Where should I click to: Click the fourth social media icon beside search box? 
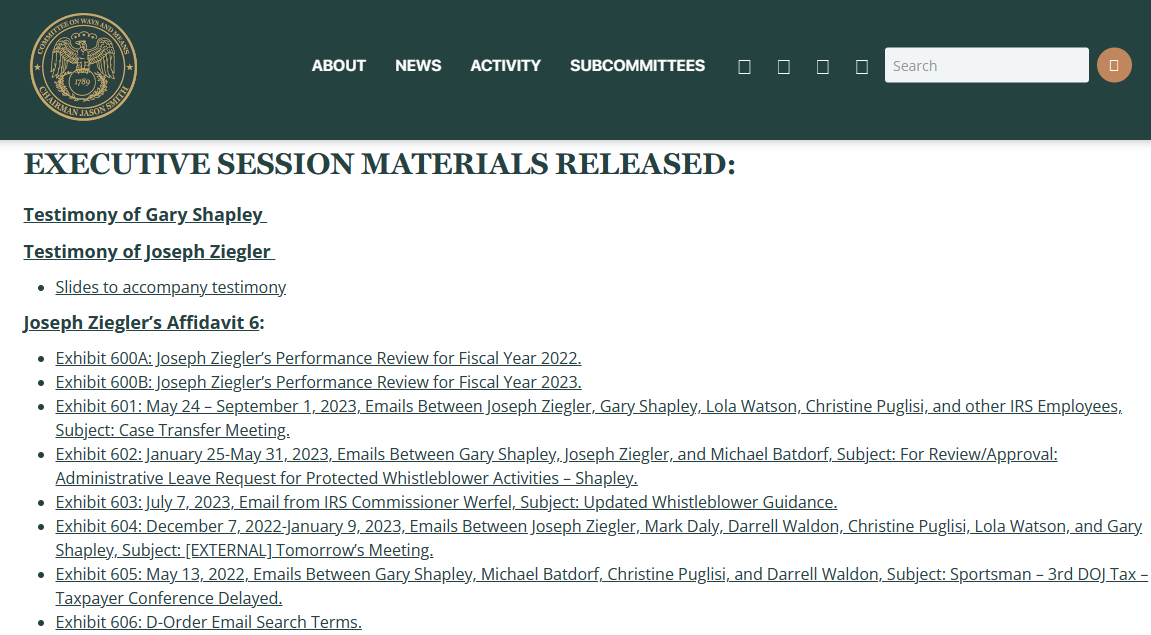pyautogui.click(x=863, y=67)
